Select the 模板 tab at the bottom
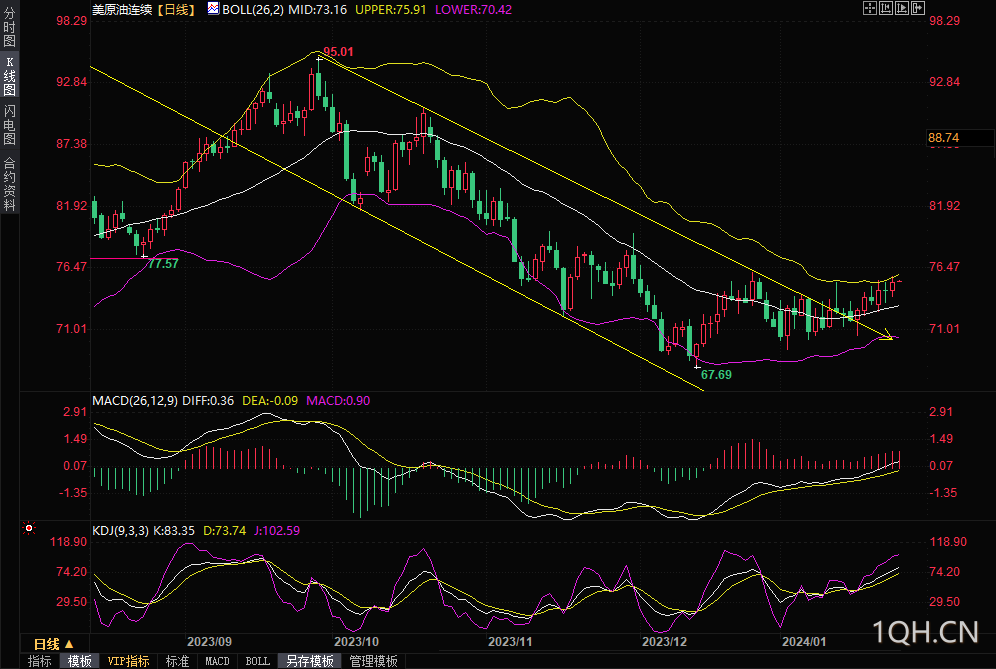This screenshot has width=996, height=669. [x=80, y=661]
